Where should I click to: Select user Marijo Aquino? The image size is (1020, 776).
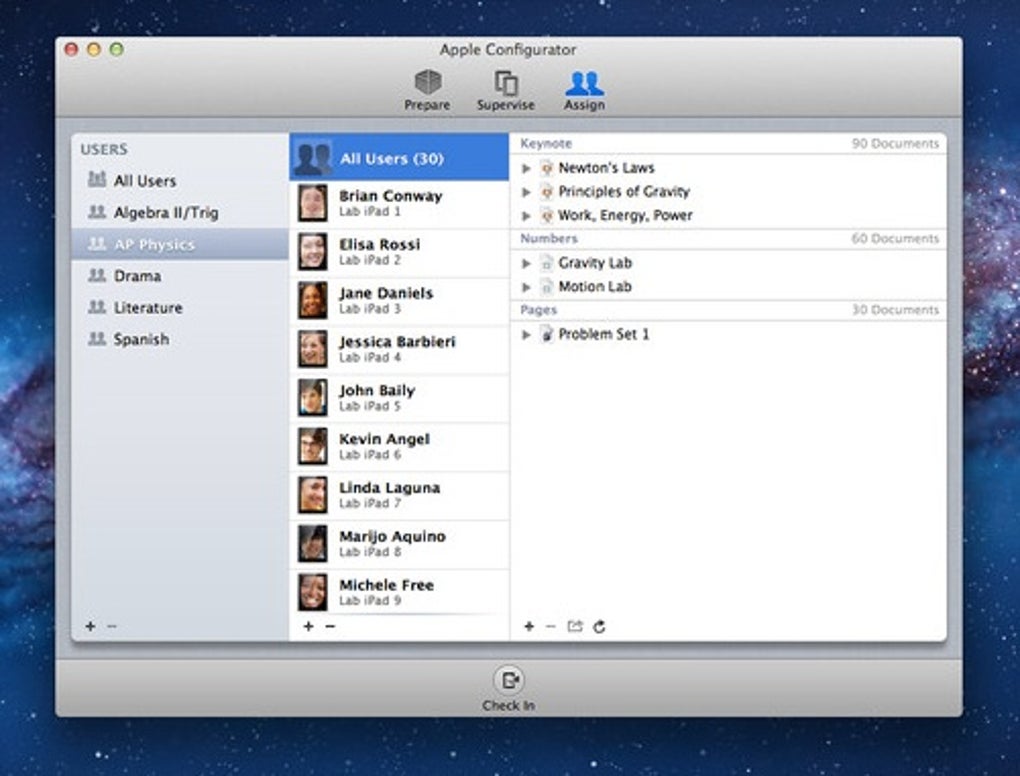399,544
